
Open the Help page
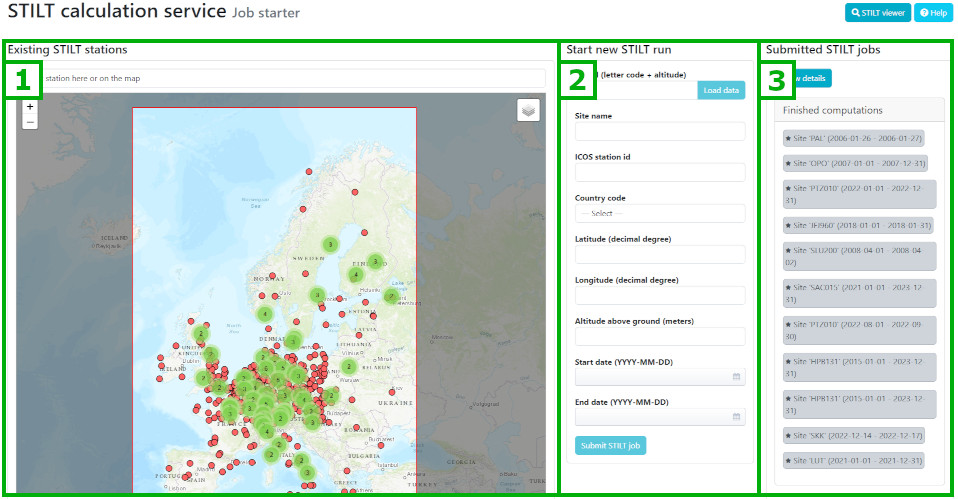[933, 12]
